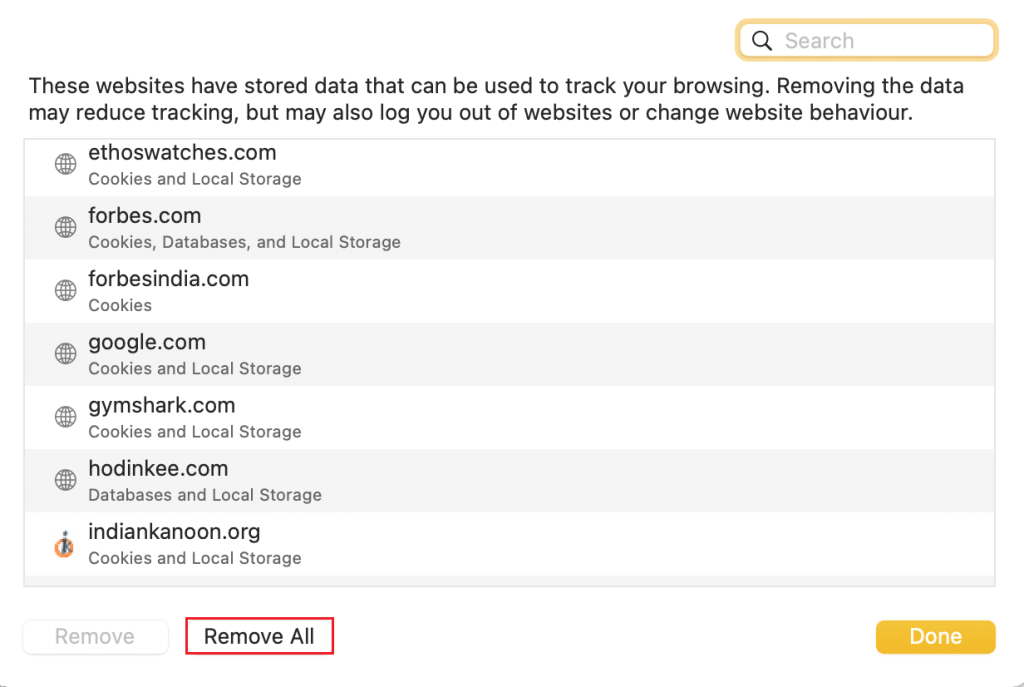This screenshot has height=687, width=1024.
Task: Select the indiankanoon.org row
Action: point(500,544)
